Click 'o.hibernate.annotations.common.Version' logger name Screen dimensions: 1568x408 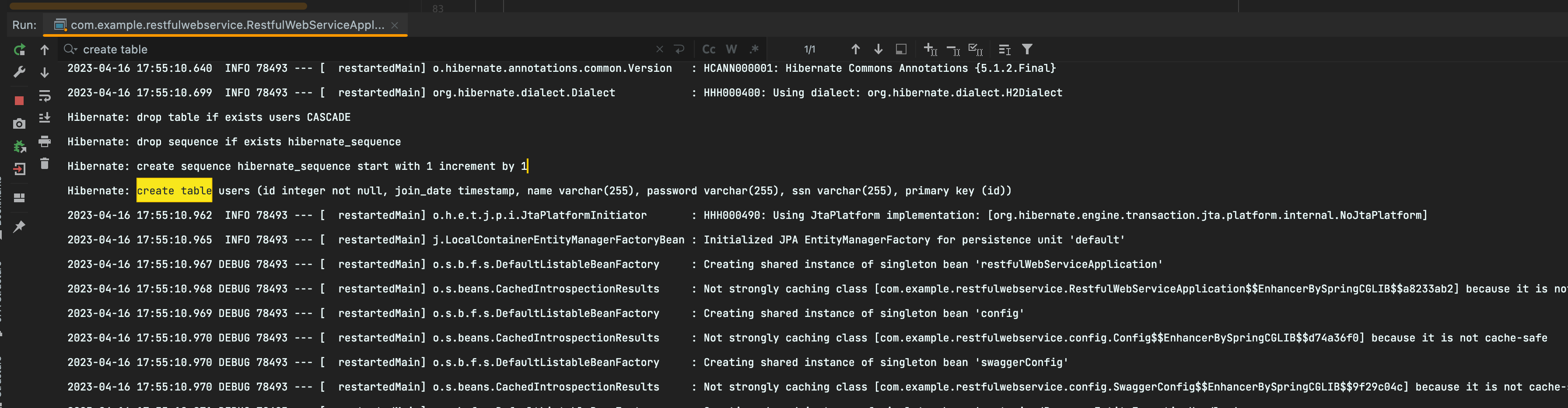(x=552, y=68)
